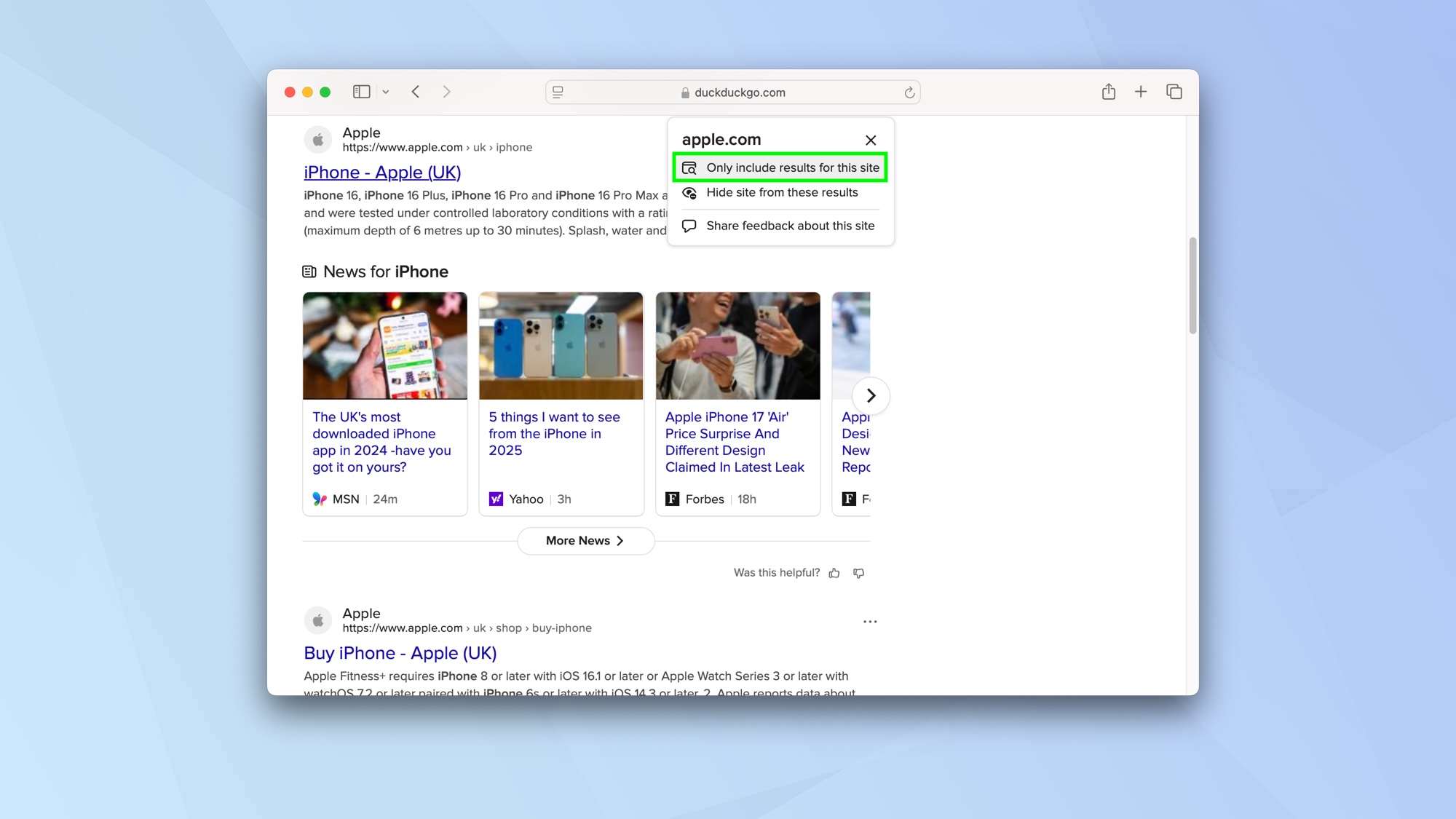
Task: Click the Safari sidebar toggle icon
Action: tap(362, 92)
